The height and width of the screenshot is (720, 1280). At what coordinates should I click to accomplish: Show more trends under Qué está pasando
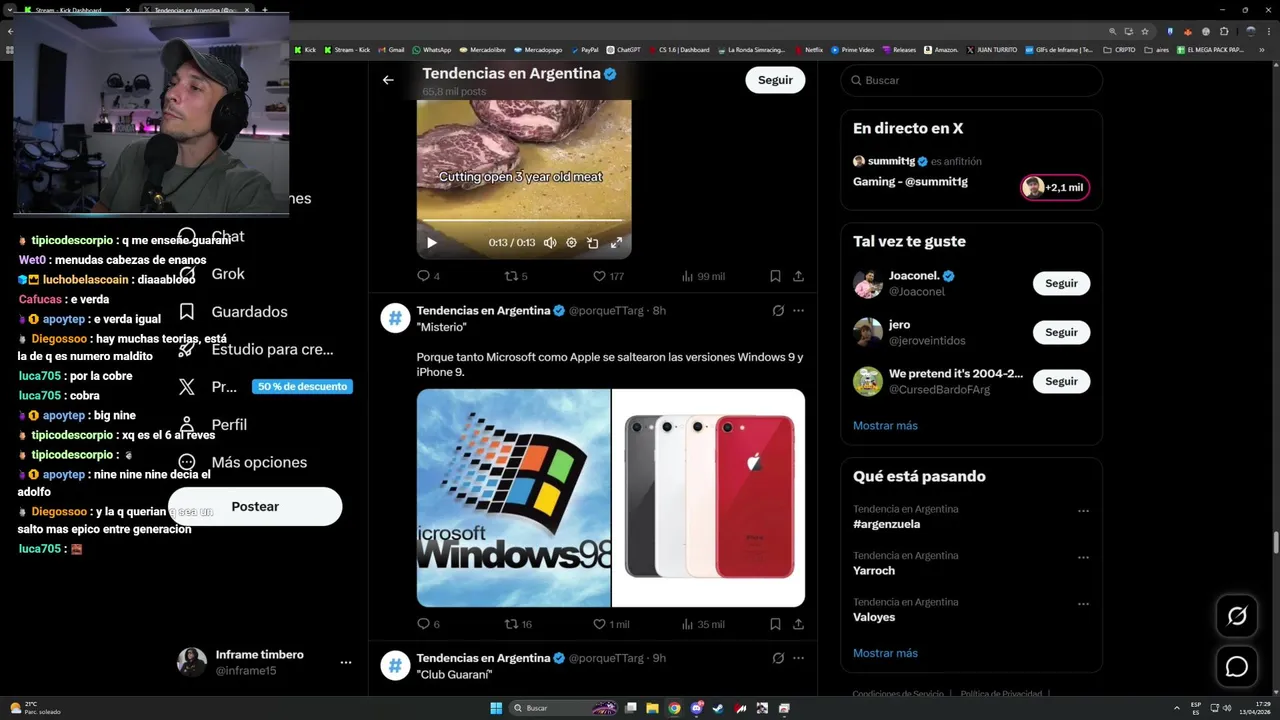click(885, 653)
